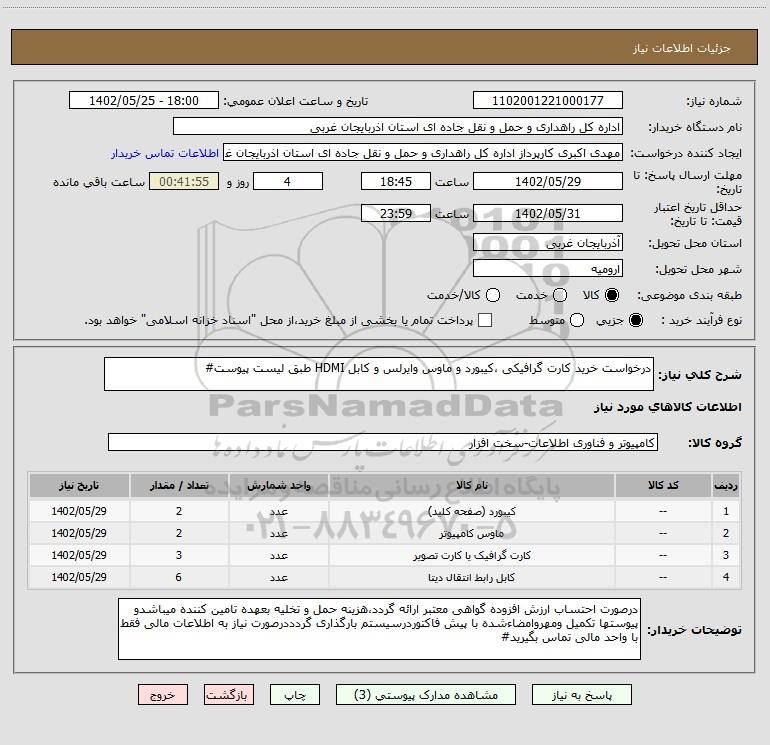Click quantity 6 in data cable row
This screenshot has height=745, width=770.
click(x=179, y=578)
